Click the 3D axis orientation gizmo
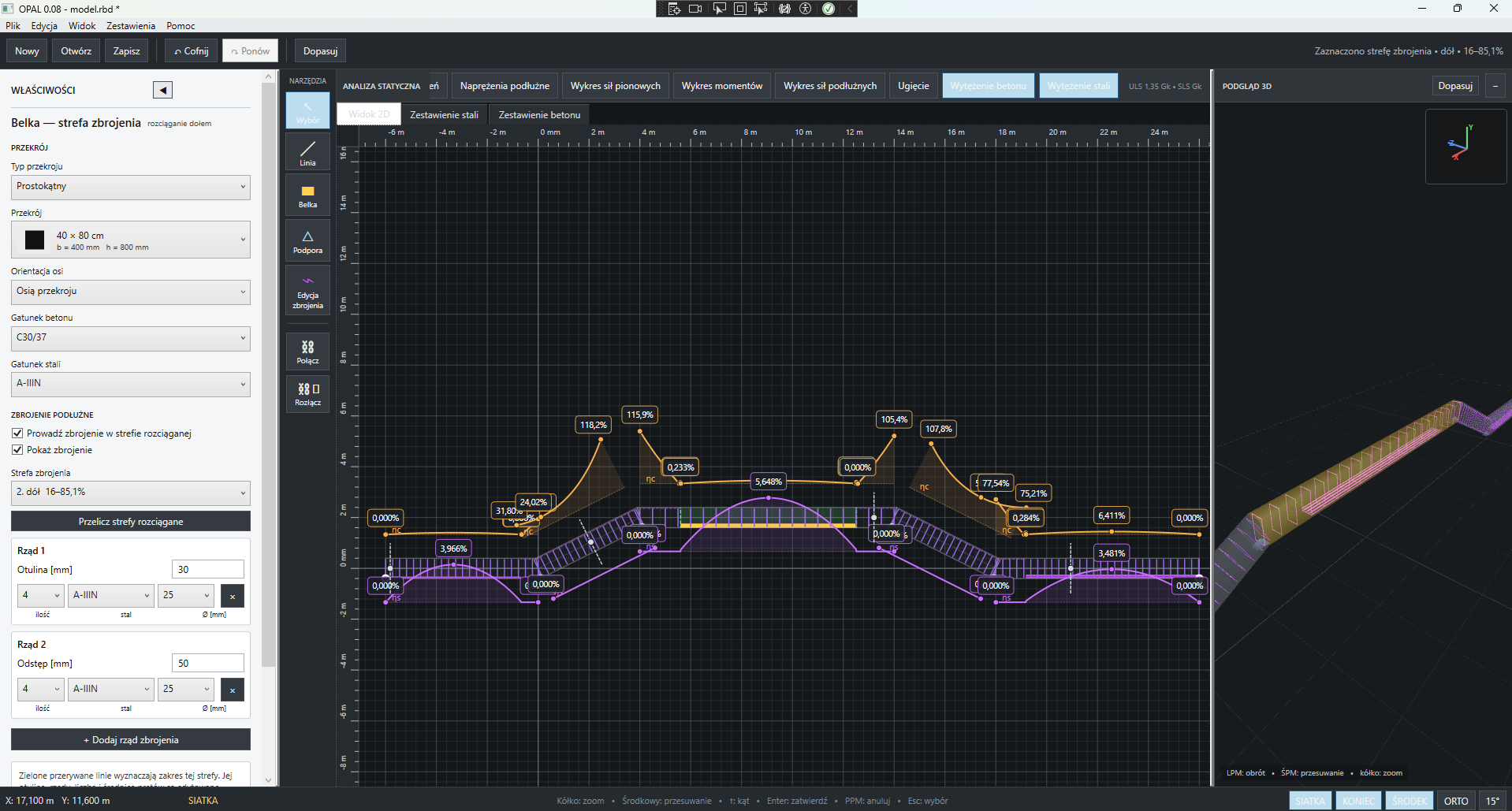This screenshot has width=1512, height=811. [1465, 146]
